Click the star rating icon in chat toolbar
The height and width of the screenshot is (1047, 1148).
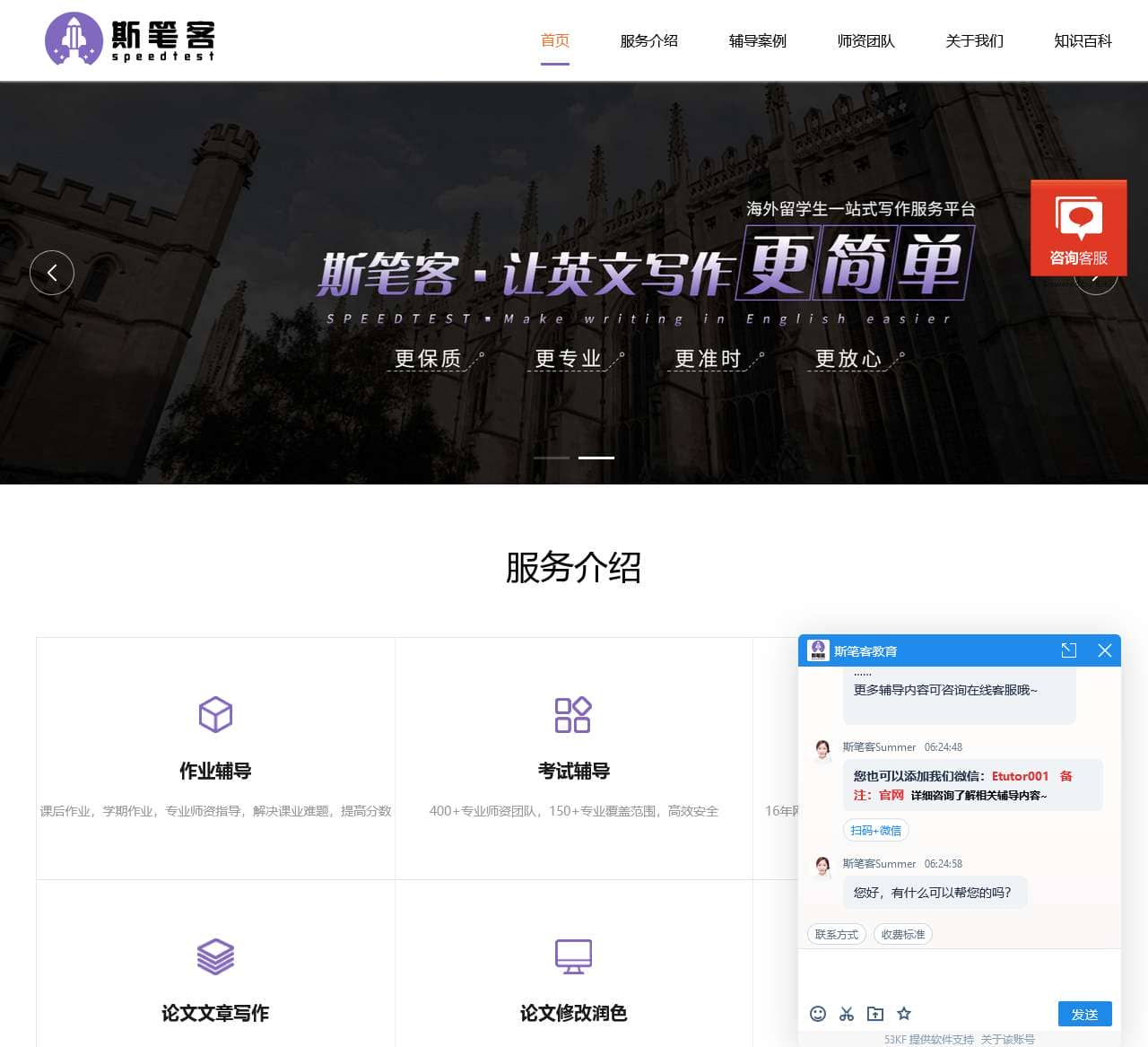904,1013
